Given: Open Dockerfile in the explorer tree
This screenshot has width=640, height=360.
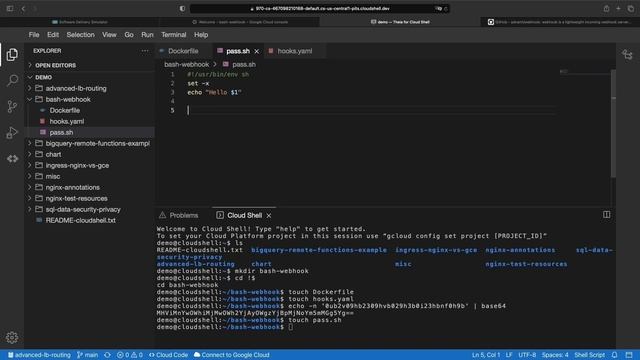Looking at the screenshot, I should pos(64,110).
